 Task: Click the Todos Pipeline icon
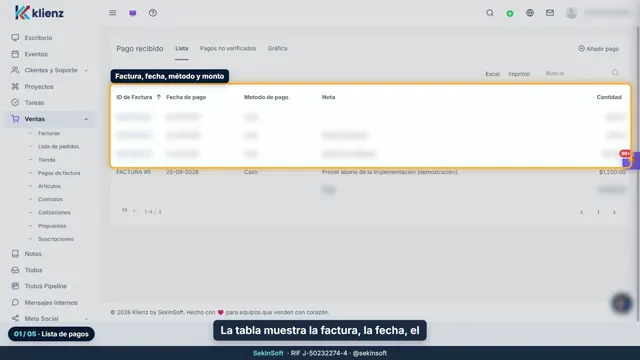(15, 286)
